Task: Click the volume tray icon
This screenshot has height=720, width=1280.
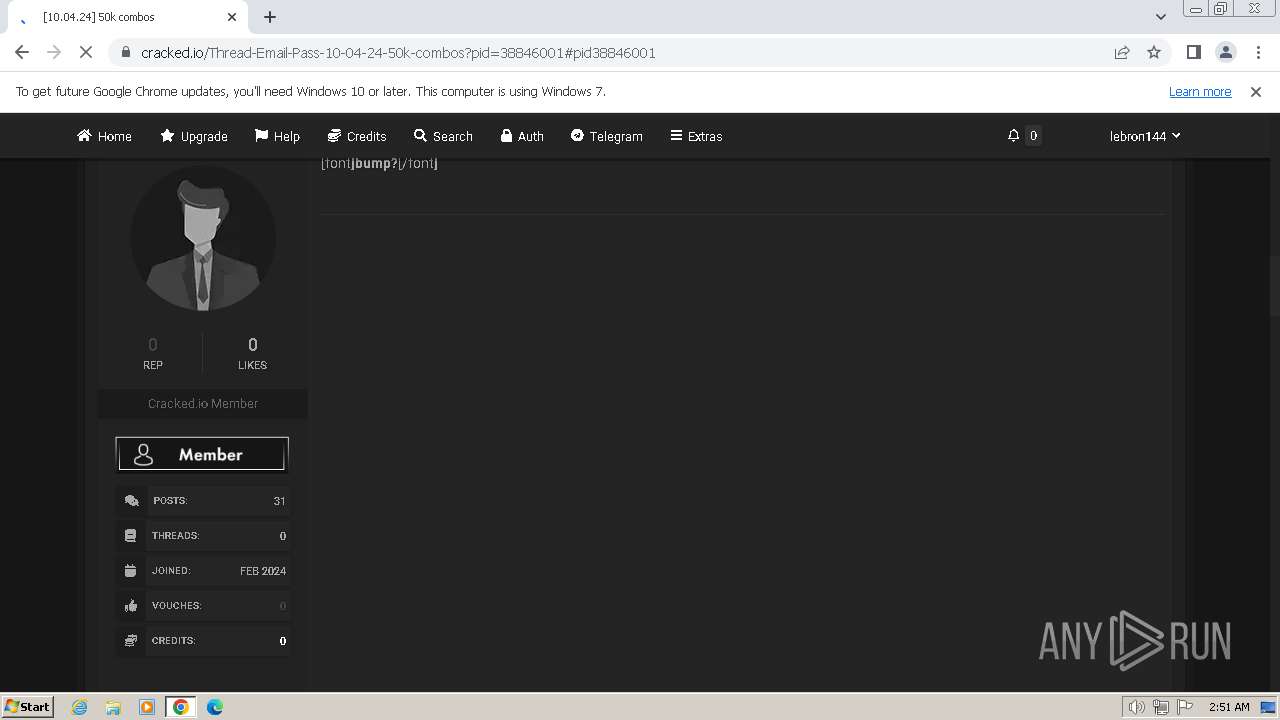Action: pos(1137,707)
